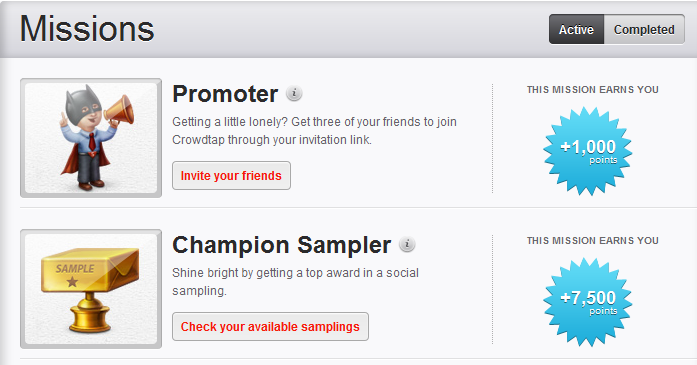Open the gold Sample trophy image
The image size is (697, 365).
point(91,289)
